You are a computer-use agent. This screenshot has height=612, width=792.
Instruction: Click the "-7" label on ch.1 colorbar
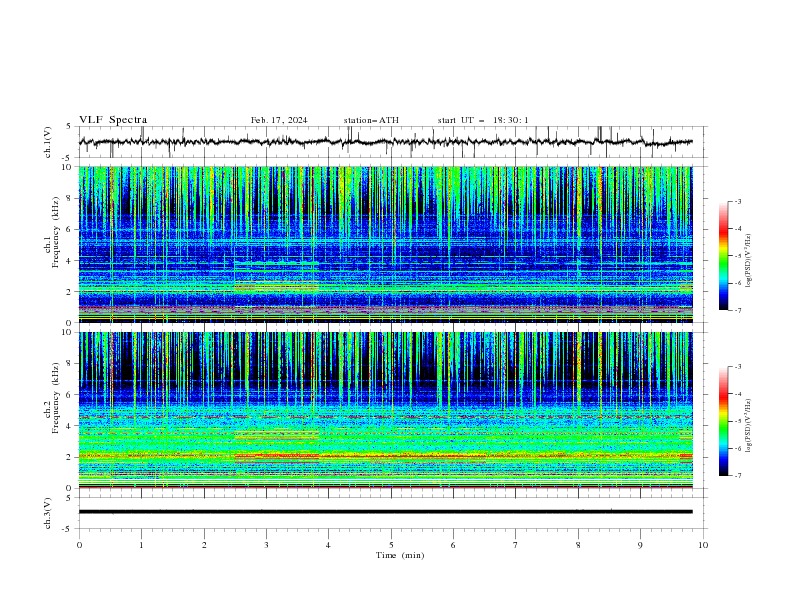pyautogui.click(x=738, y=310)
